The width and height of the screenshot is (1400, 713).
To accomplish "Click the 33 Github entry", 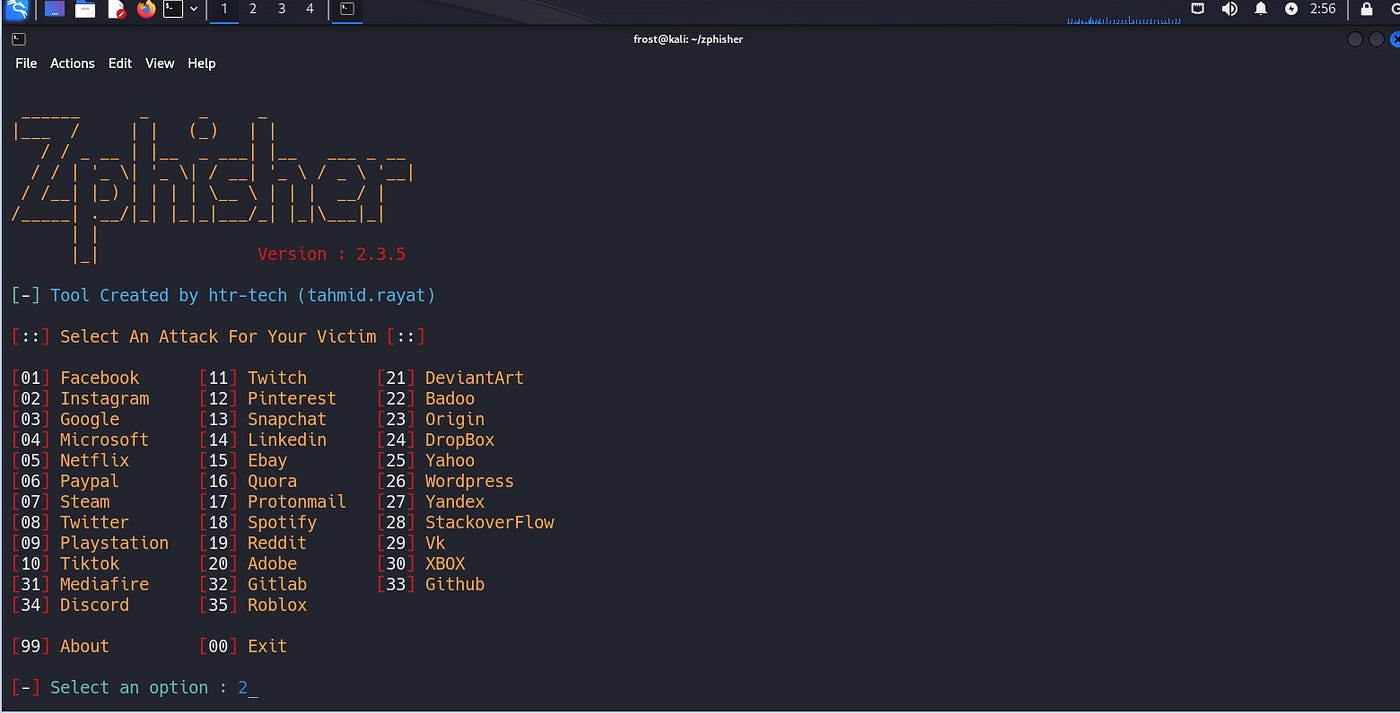I will [x=431, y=584].
